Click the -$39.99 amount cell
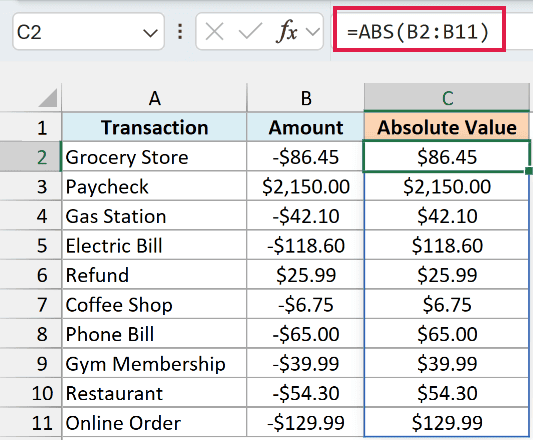The height and width of the screenshot is (440, 533). (306, 364)
